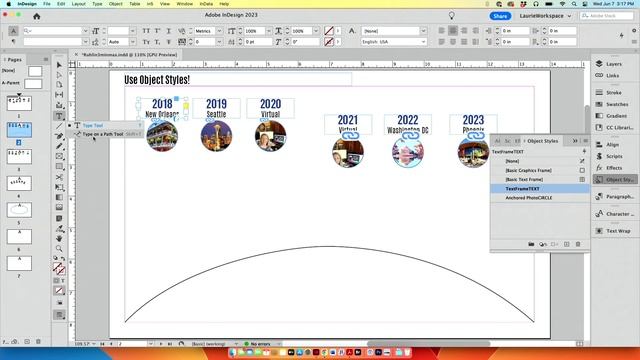The width and height of the screenshot is (640, 360).
Task: Toggle Small Caps formatting
Action: [x=146, y=42]
